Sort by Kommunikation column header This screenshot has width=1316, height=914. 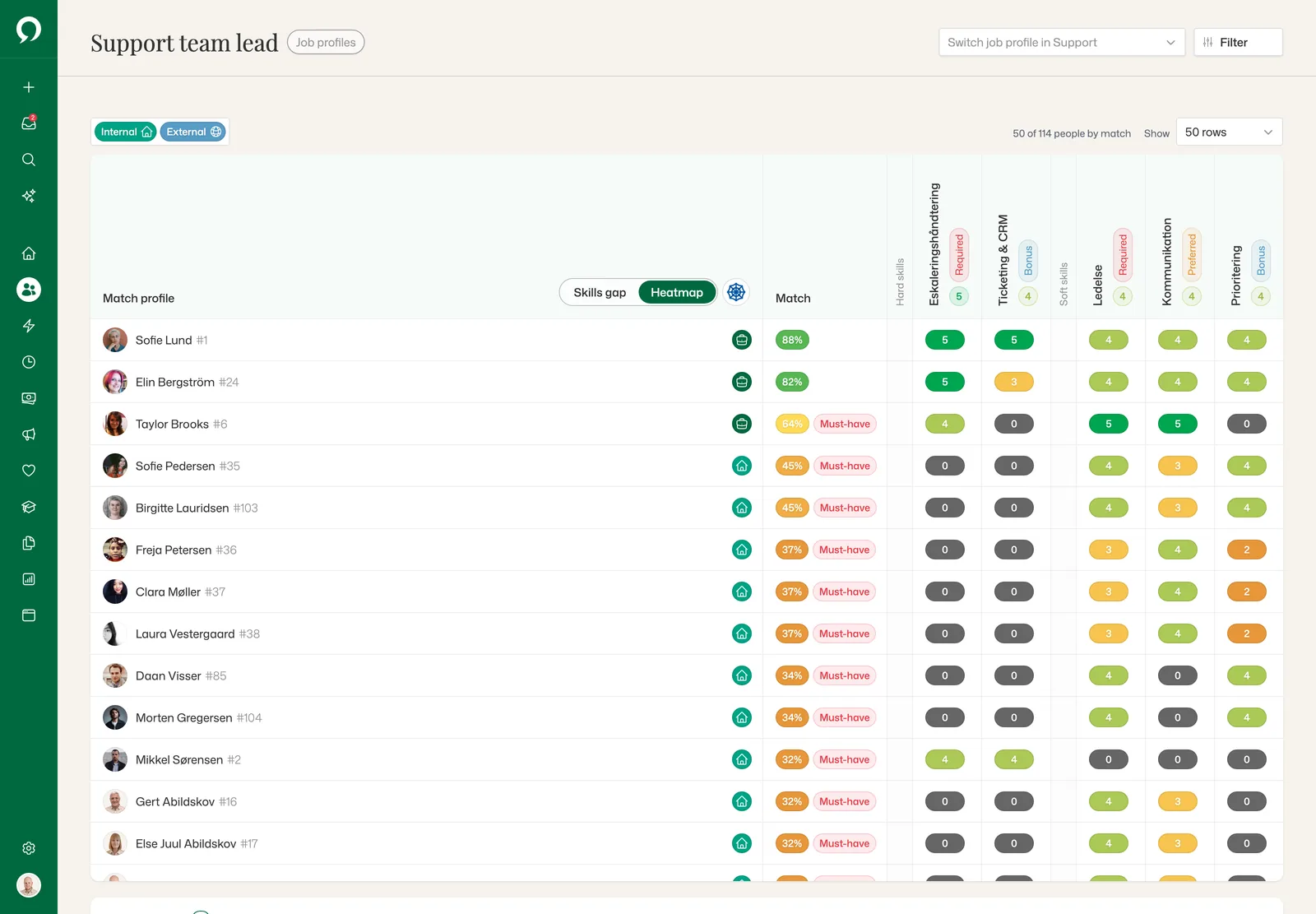1166,262
